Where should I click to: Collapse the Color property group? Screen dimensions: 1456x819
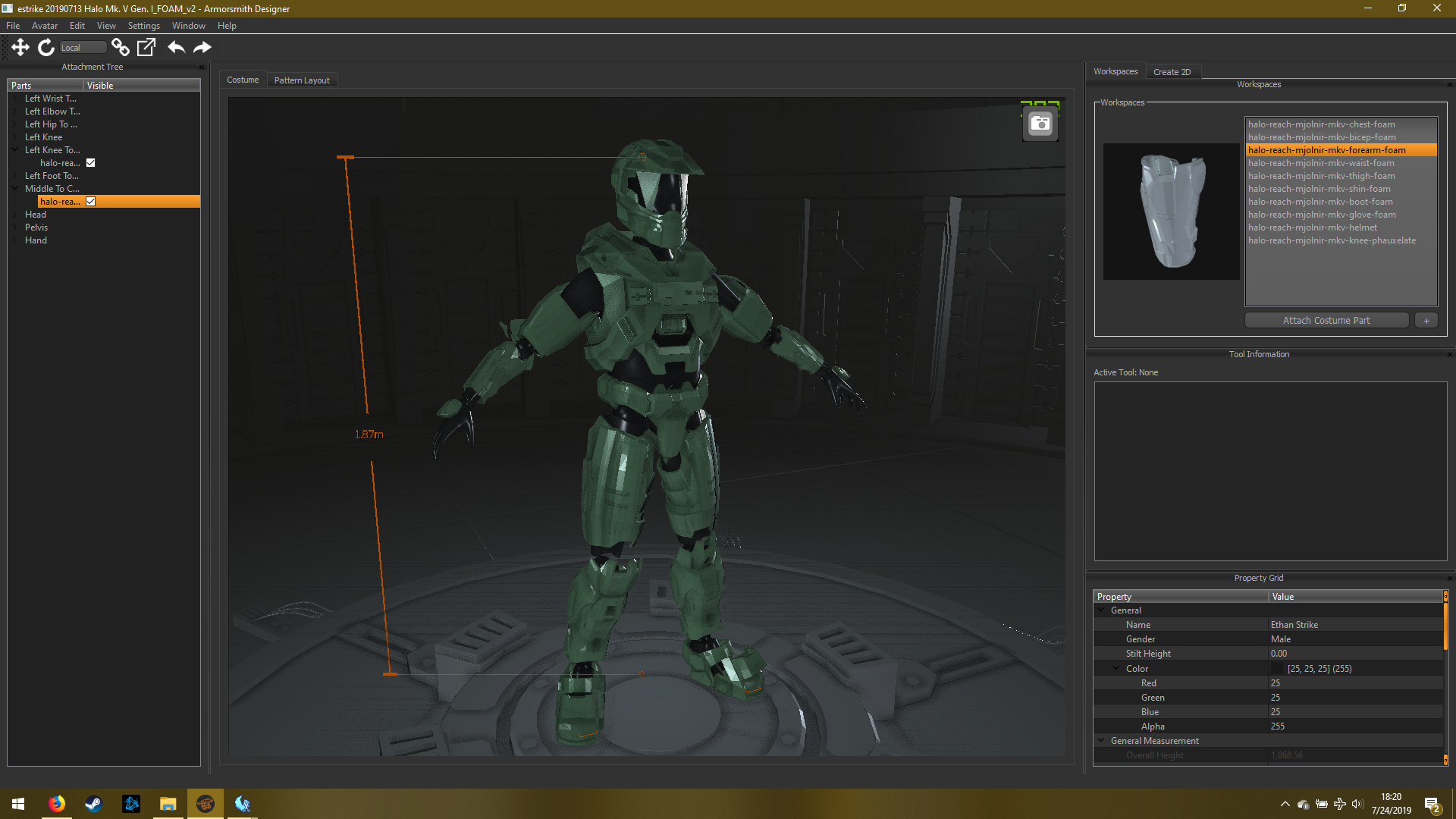tap(1116, 668)
